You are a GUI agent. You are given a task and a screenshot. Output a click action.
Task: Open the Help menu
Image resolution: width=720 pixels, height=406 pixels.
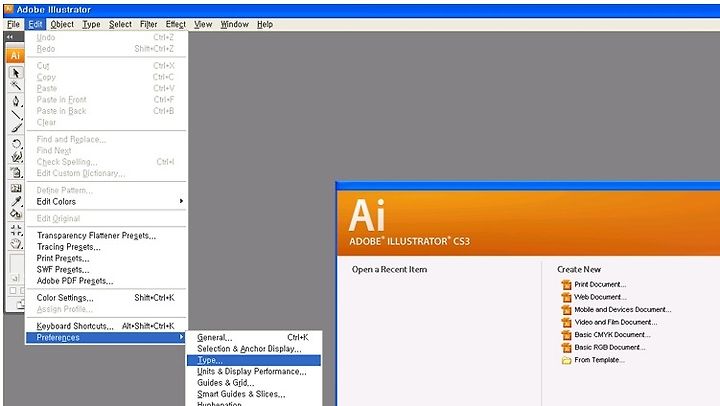coord(265,24)
